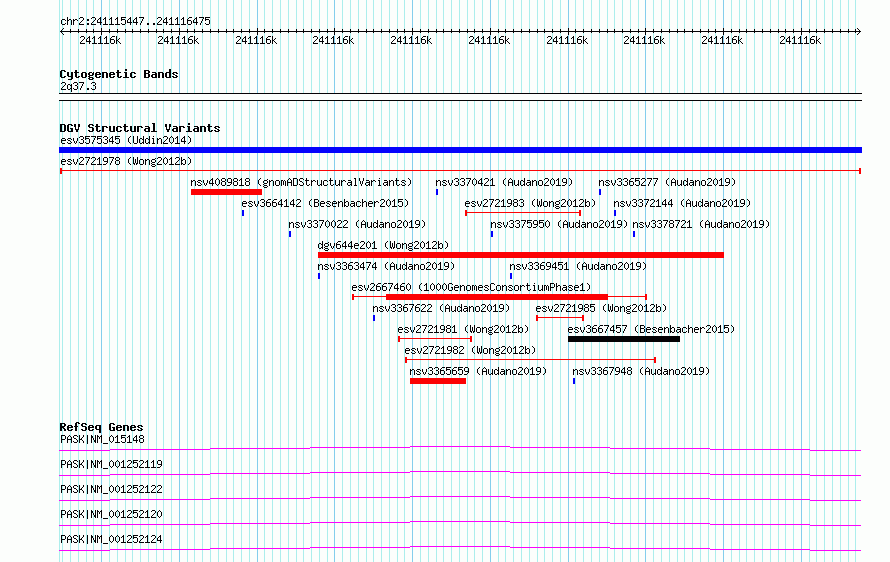Click thin red esv2721981 interval line
The height and width of the screenshot is (562, 890).
point(435,339)
